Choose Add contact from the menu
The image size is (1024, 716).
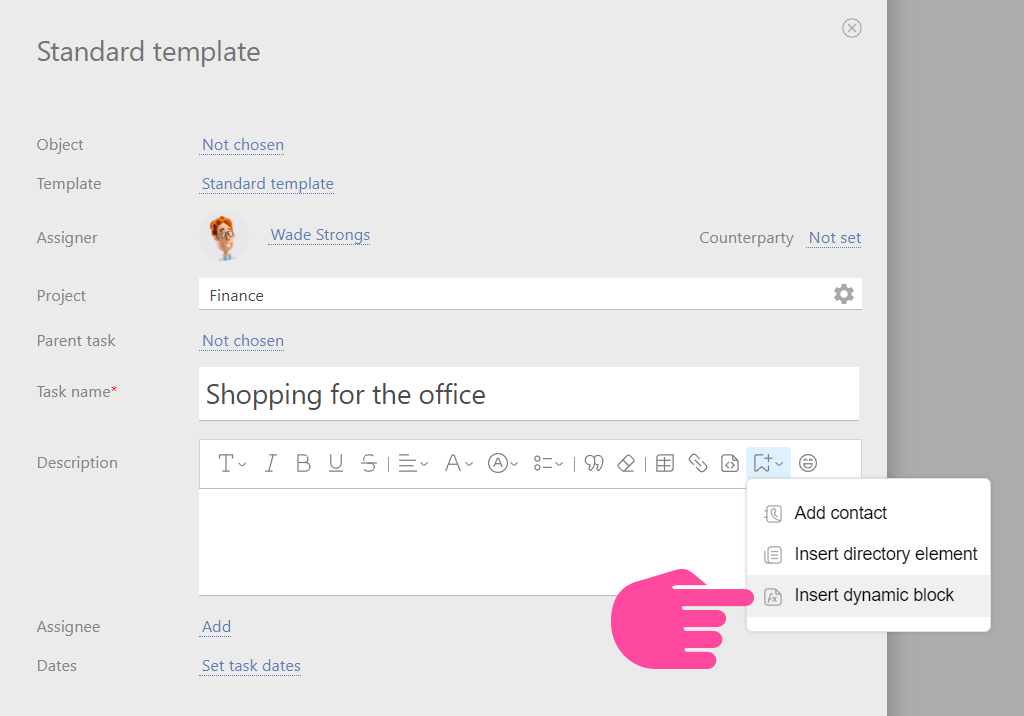pos(868,513)
